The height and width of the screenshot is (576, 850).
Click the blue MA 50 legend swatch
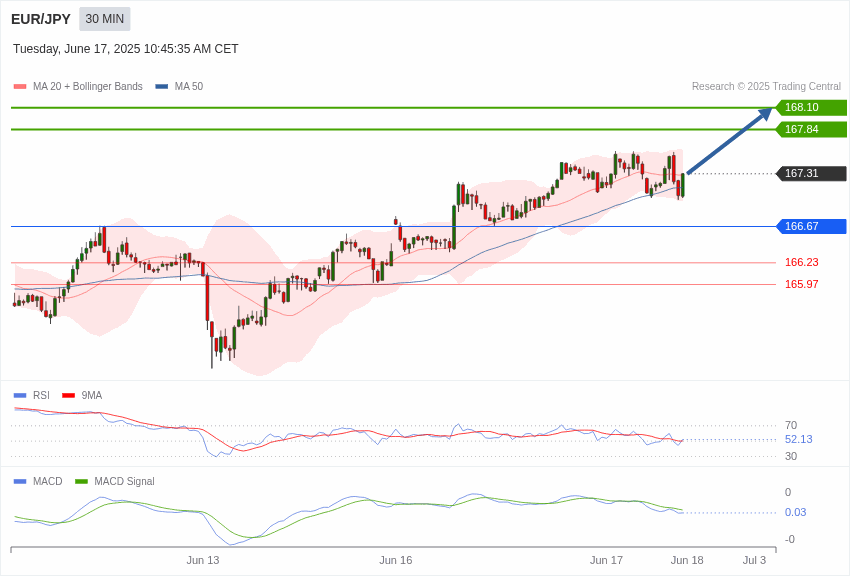click(162, 87)
